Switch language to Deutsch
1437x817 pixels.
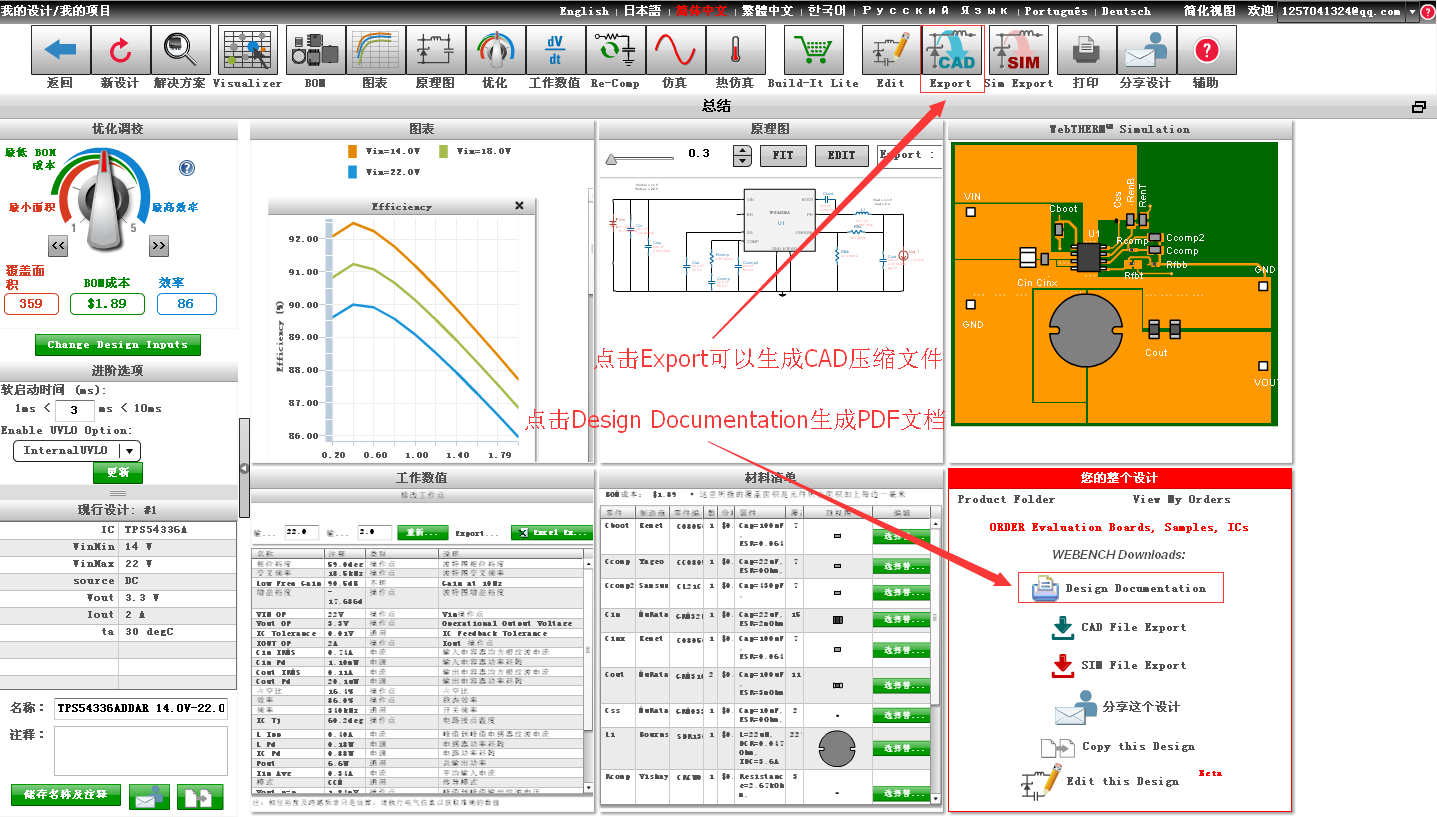pos(1126,11)
